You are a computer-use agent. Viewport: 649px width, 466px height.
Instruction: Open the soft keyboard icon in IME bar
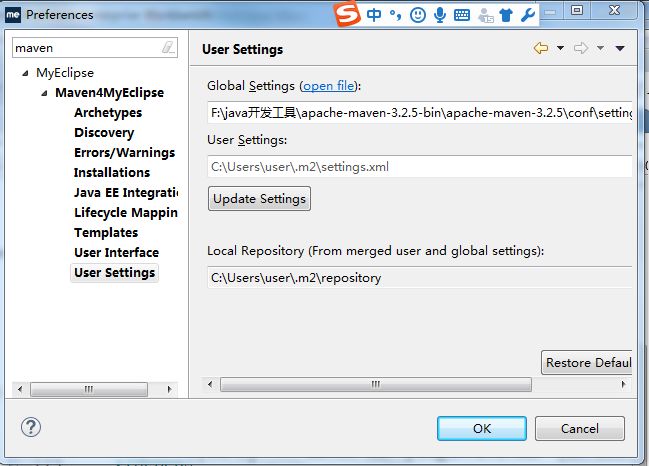(x=462, y=15)
